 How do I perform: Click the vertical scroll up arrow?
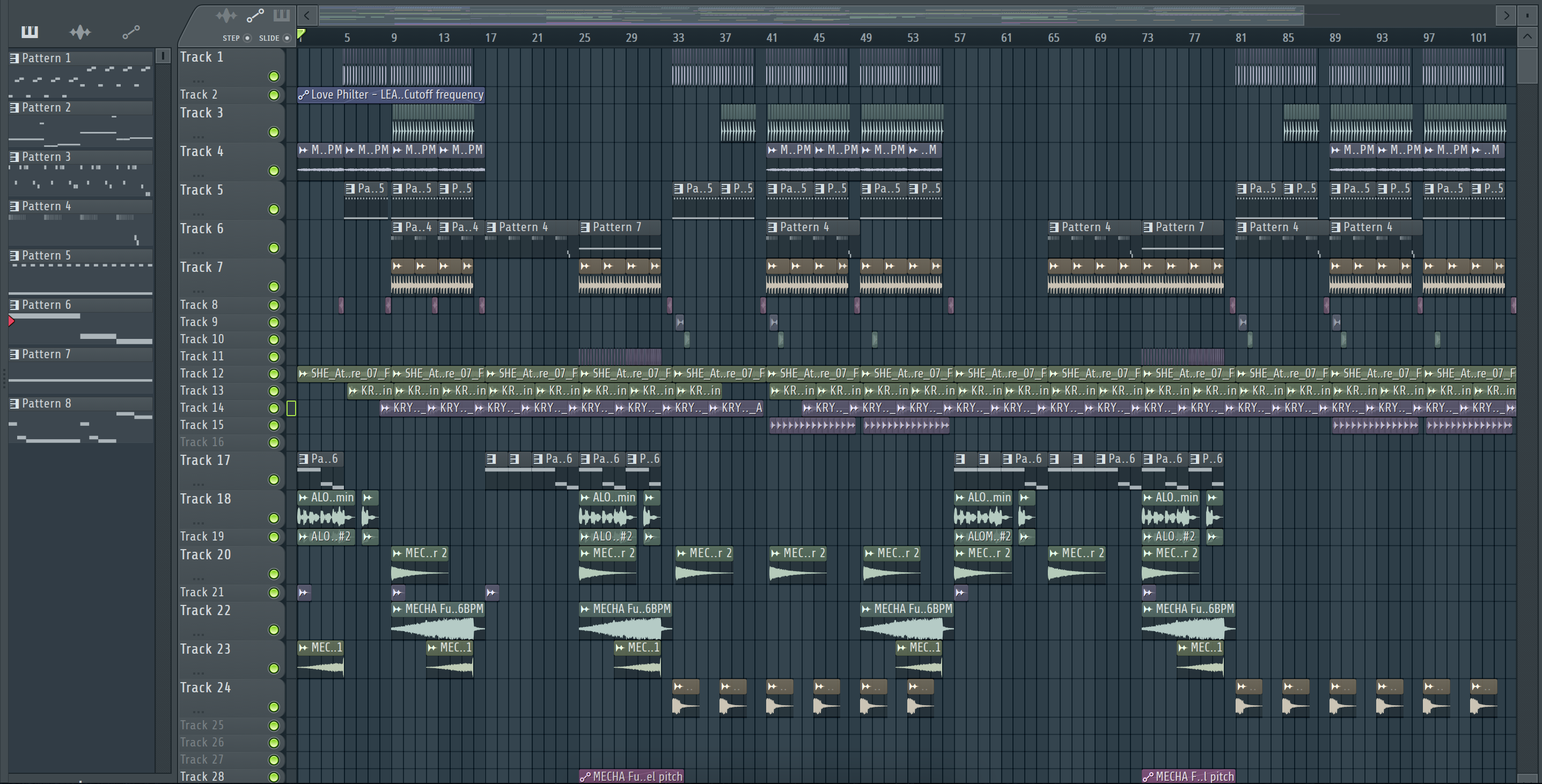1527,36
